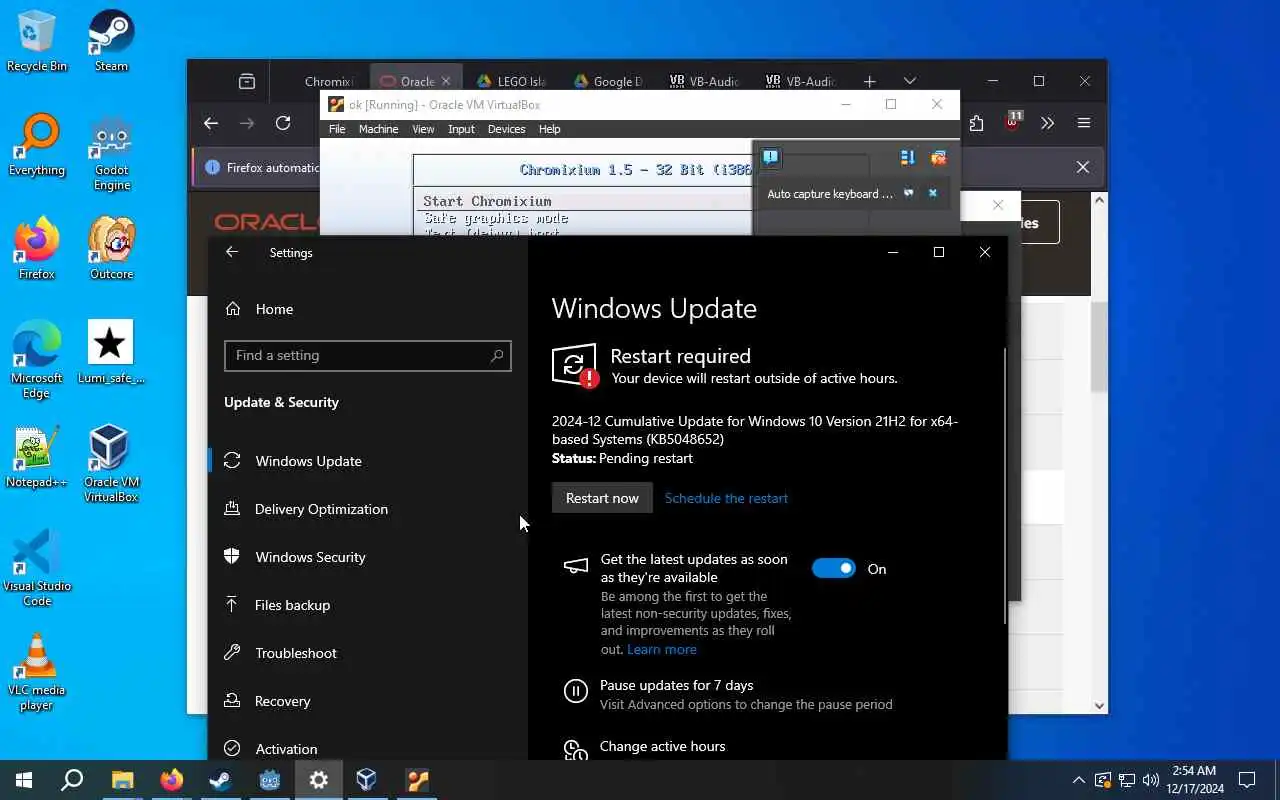Click the pause updates circle icon

pyautogui.click(x=575, y=691)
